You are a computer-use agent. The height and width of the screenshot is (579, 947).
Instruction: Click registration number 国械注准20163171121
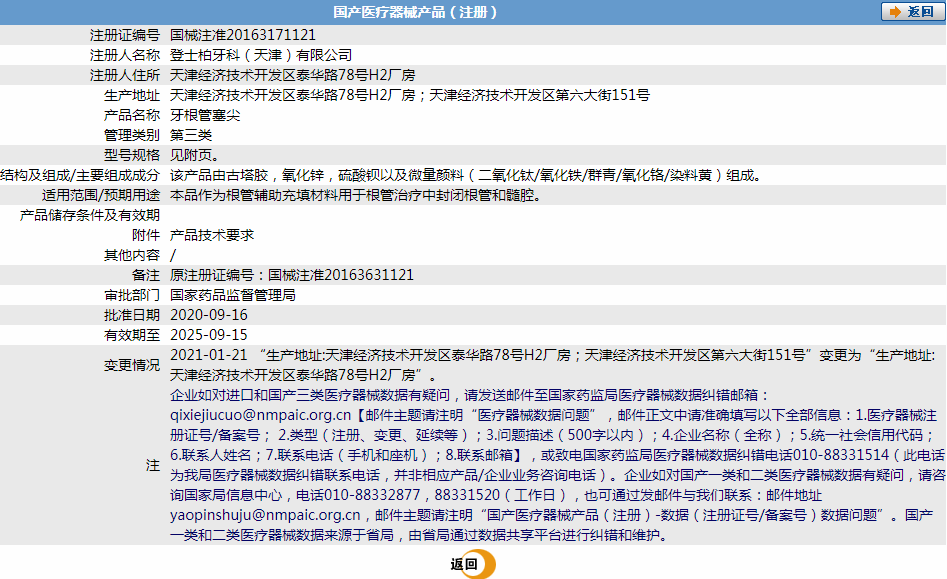click(243, 35)
